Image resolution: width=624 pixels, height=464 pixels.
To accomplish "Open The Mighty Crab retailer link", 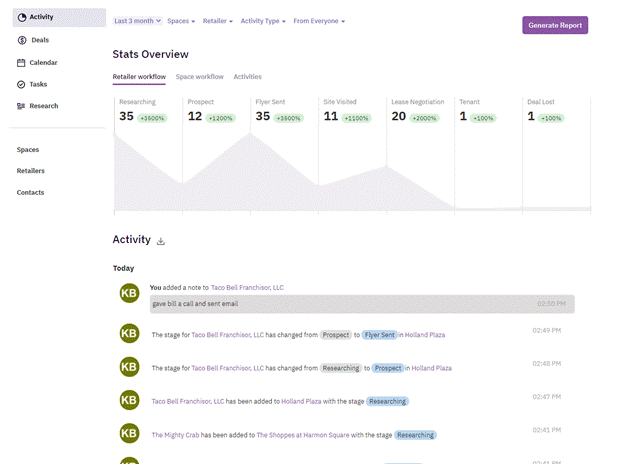I will [175, 435].
